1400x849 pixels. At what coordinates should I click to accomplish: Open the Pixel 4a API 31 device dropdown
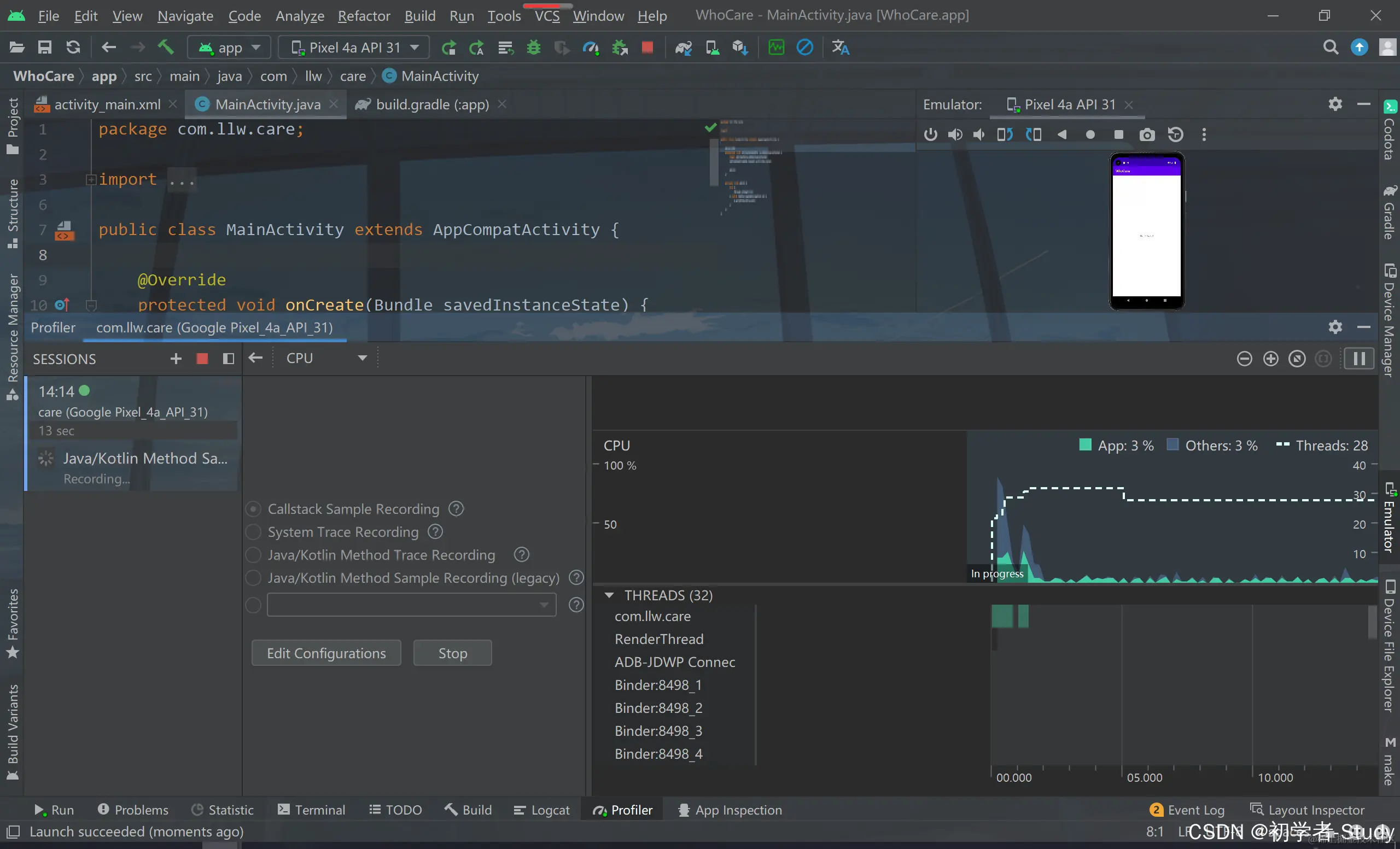pos(354,48)
